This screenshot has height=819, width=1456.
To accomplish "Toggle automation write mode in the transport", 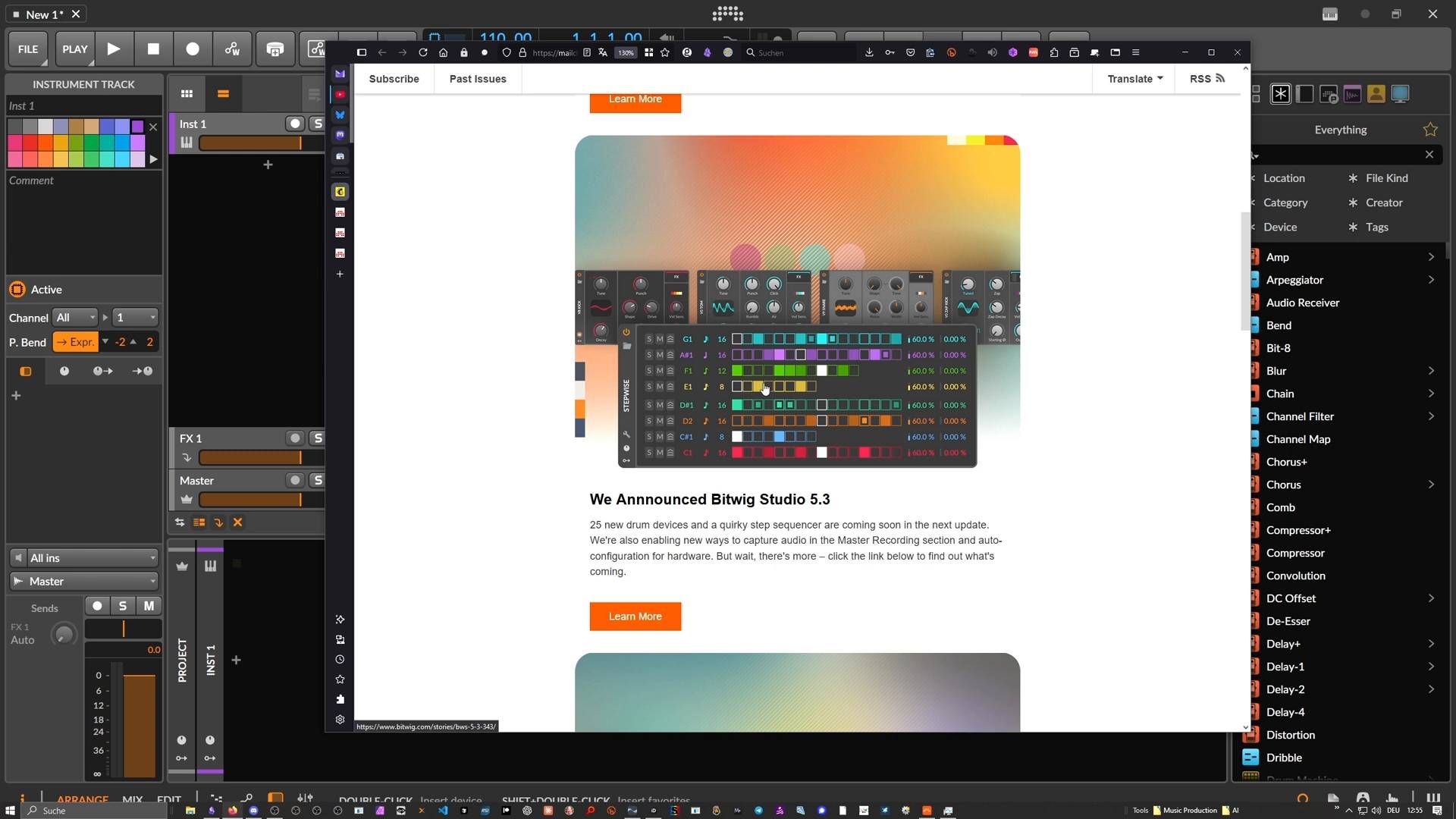I will pyautogui.click(x=232, y=49).
